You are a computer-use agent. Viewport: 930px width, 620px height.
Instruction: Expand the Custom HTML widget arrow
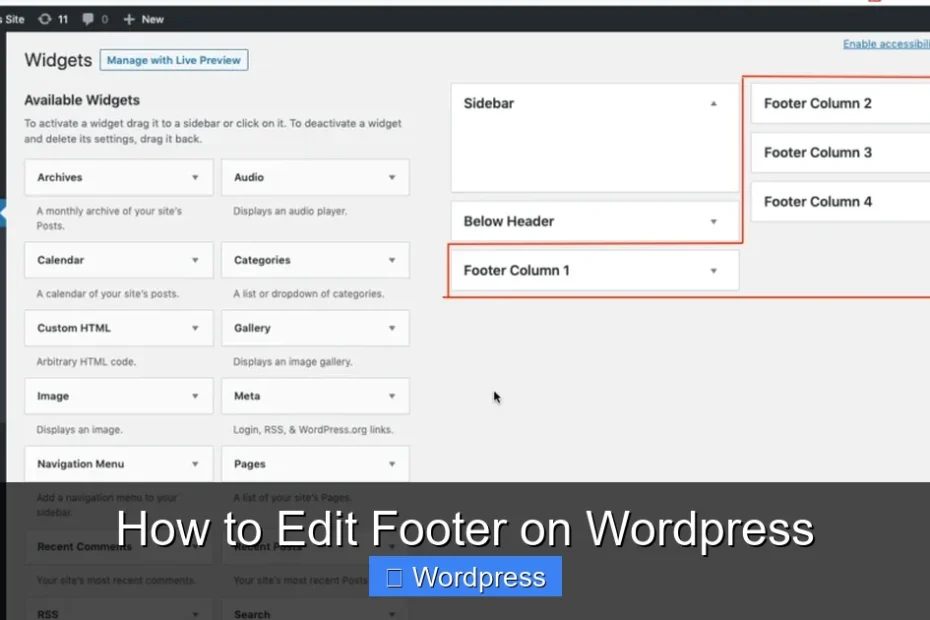tap(195, 328)
